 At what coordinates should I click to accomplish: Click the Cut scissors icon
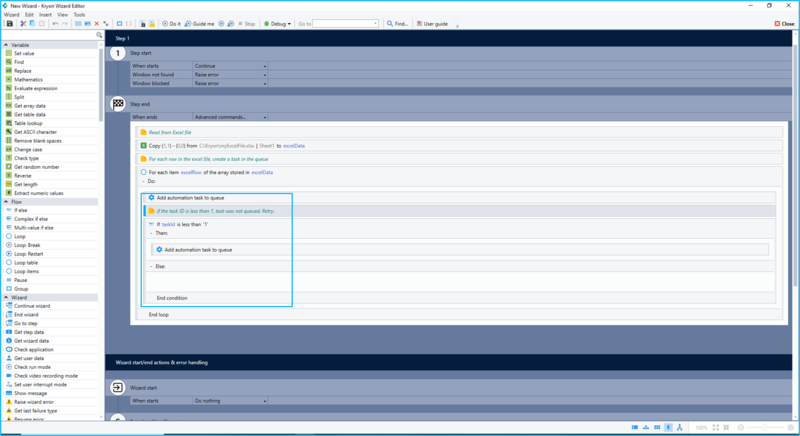tap(22, 22)
